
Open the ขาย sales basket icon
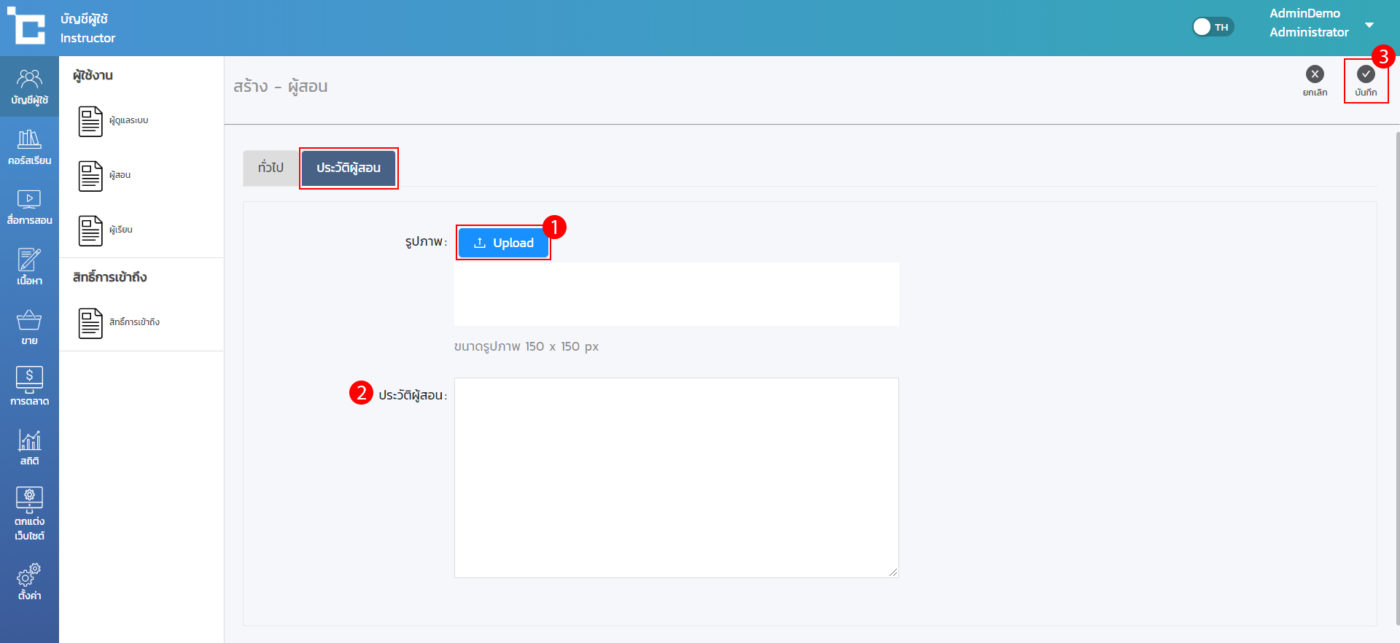coord(29,327)
